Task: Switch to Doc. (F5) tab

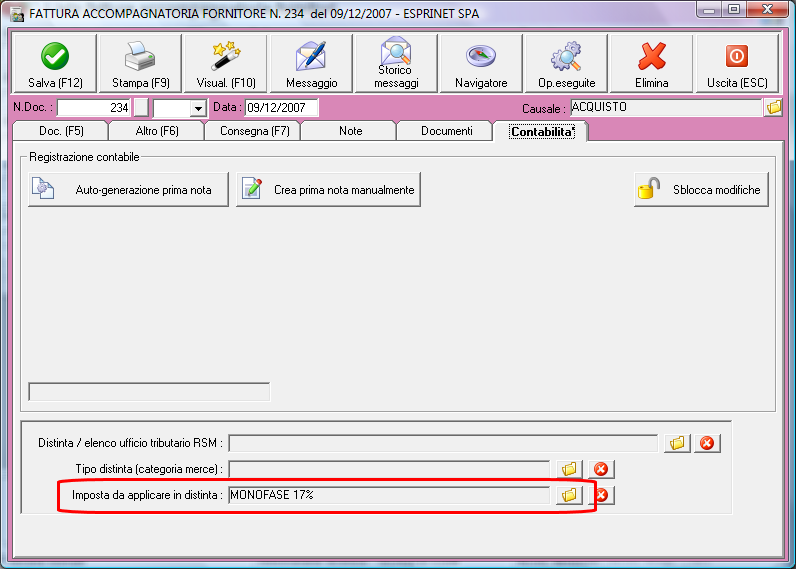Action: click(61, 131)
